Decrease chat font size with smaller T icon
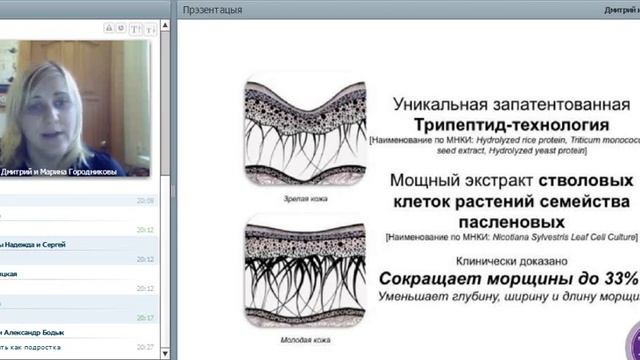 (x=150, y=29)
